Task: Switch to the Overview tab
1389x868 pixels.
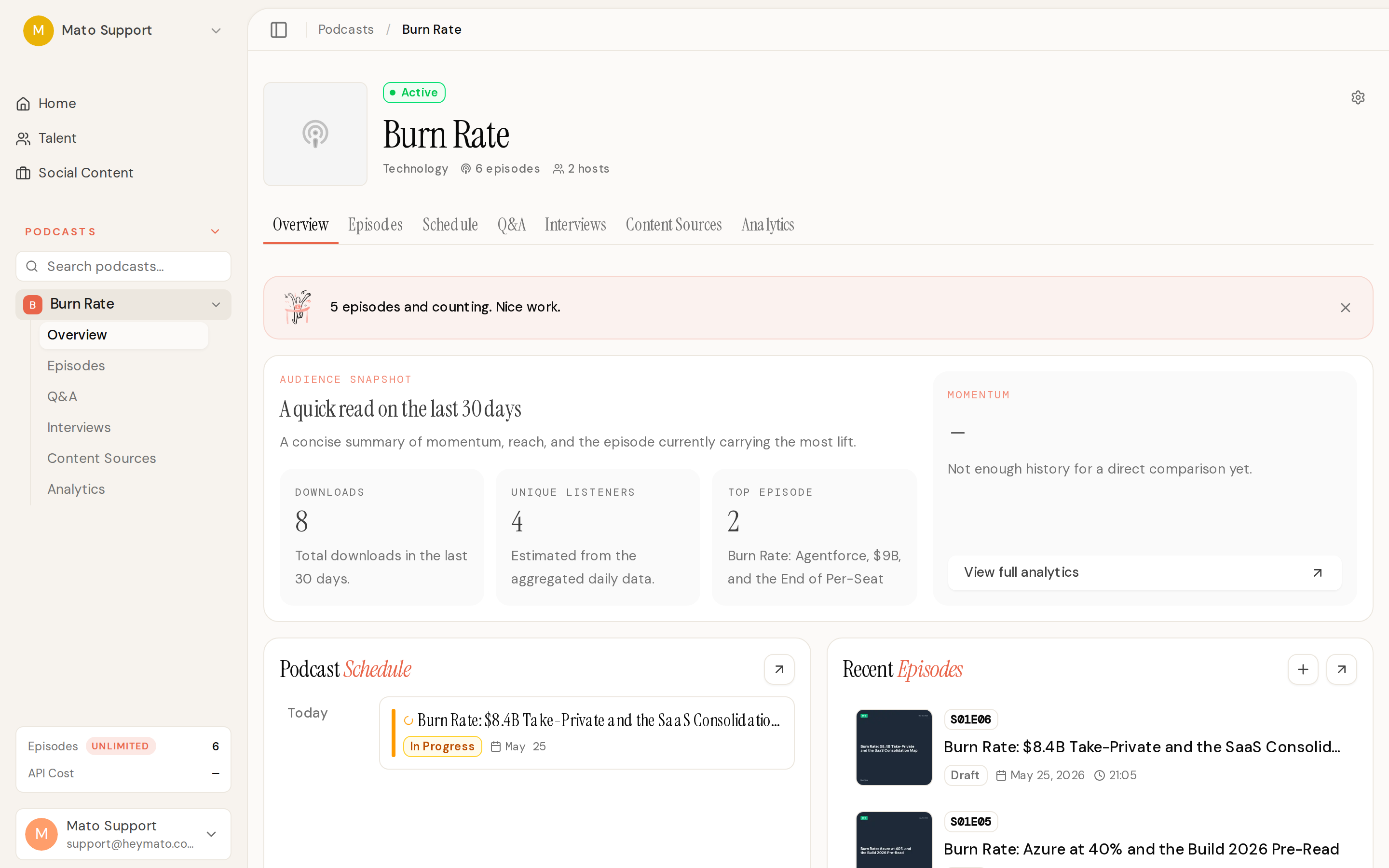Action: pyautogui.click(x=300, y=224)
